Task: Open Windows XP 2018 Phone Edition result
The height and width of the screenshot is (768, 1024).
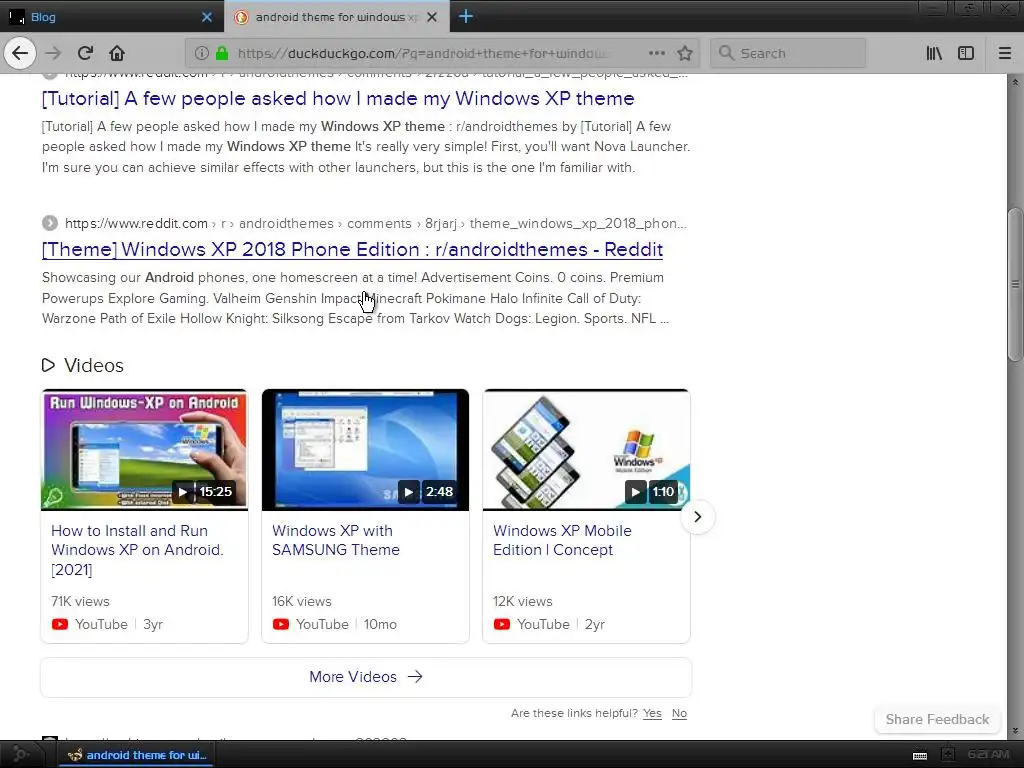Action: (x=352, y=249)
